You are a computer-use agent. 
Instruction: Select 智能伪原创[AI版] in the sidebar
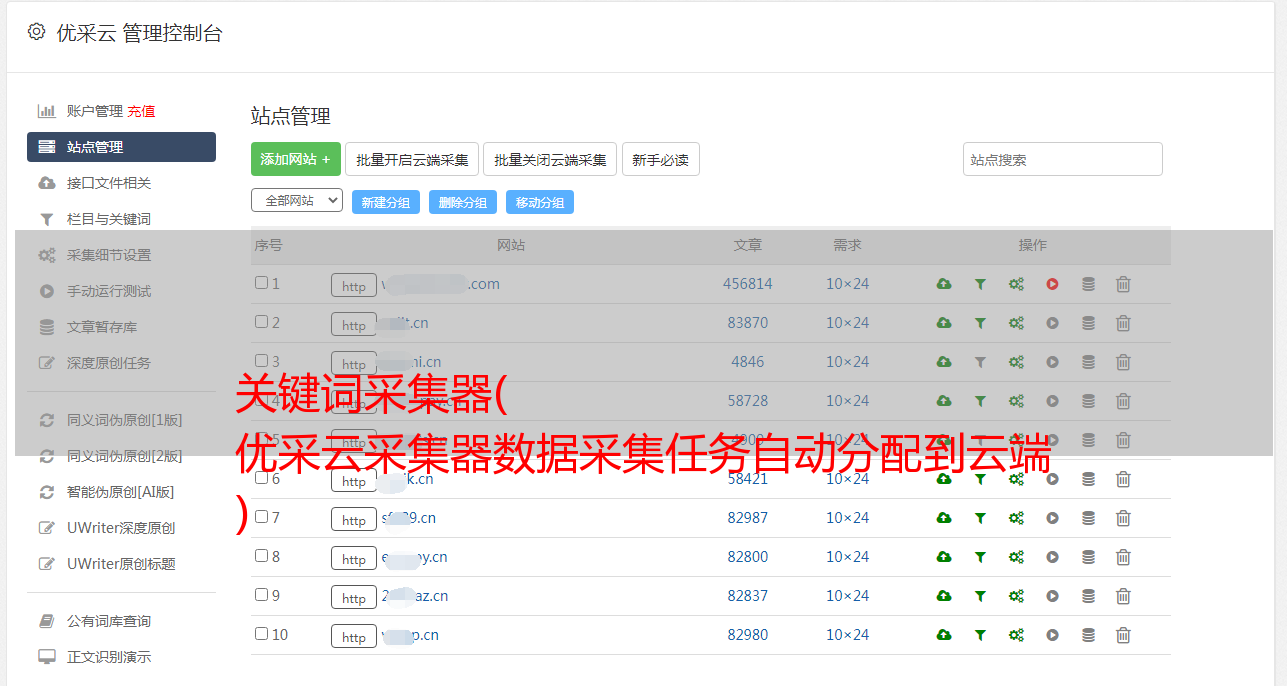point(121,492)
